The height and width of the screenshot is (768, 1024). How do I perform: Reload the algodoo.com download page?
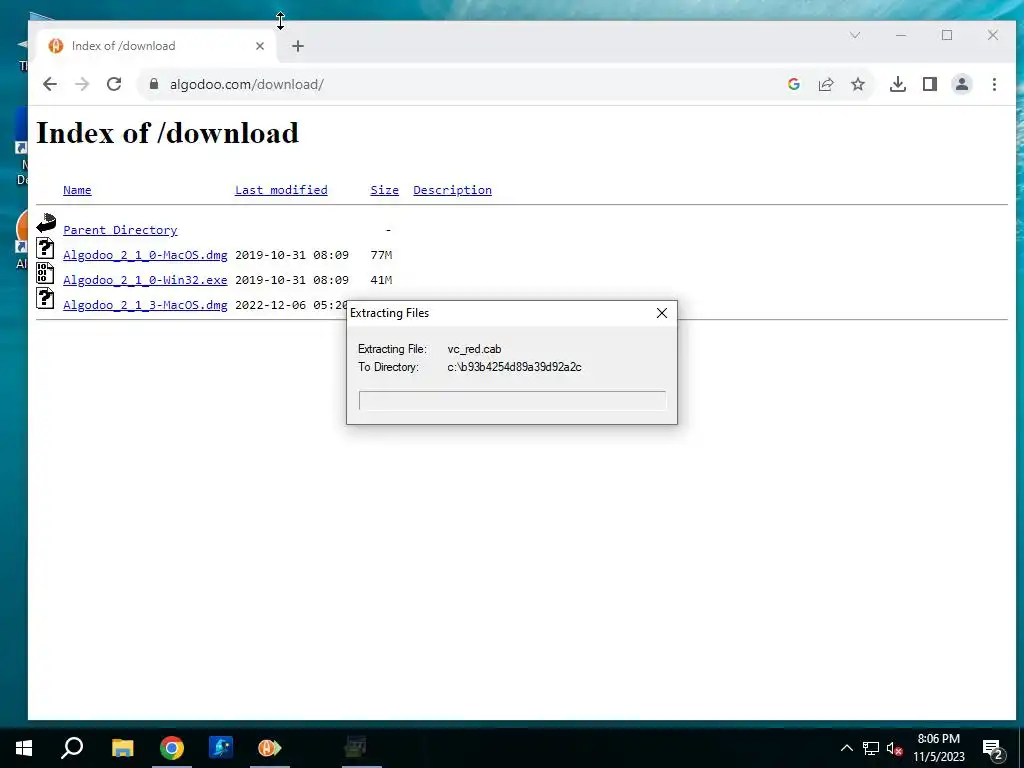(x=114, y=84)
